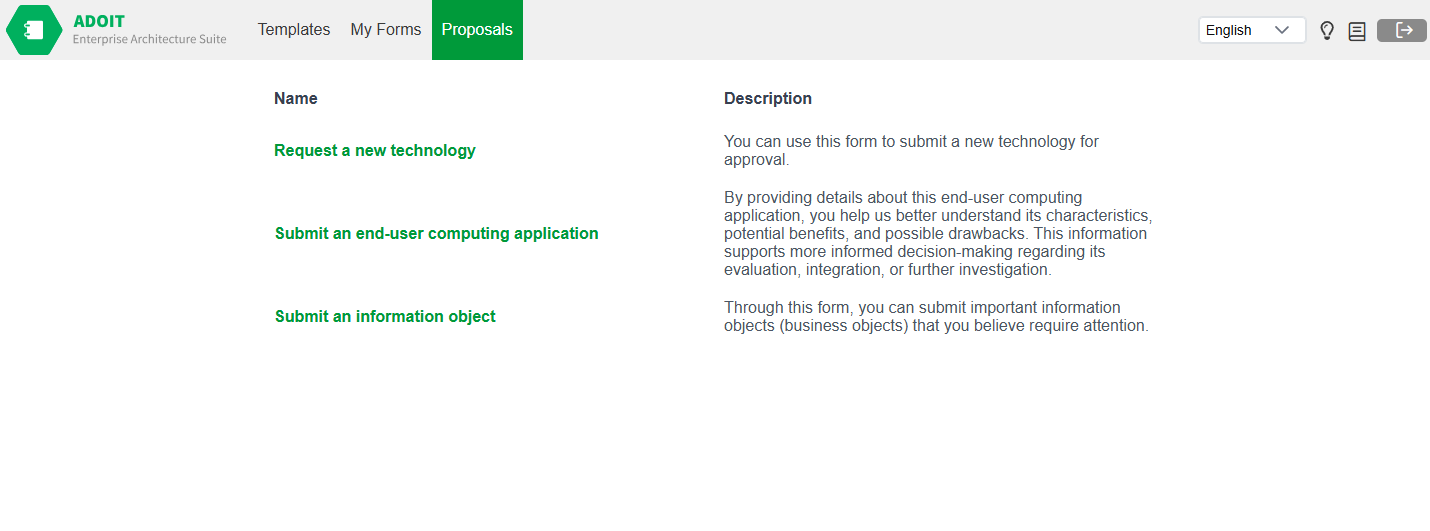
Task: Click the new technology form description text
Action: click(x=911, y=151)
